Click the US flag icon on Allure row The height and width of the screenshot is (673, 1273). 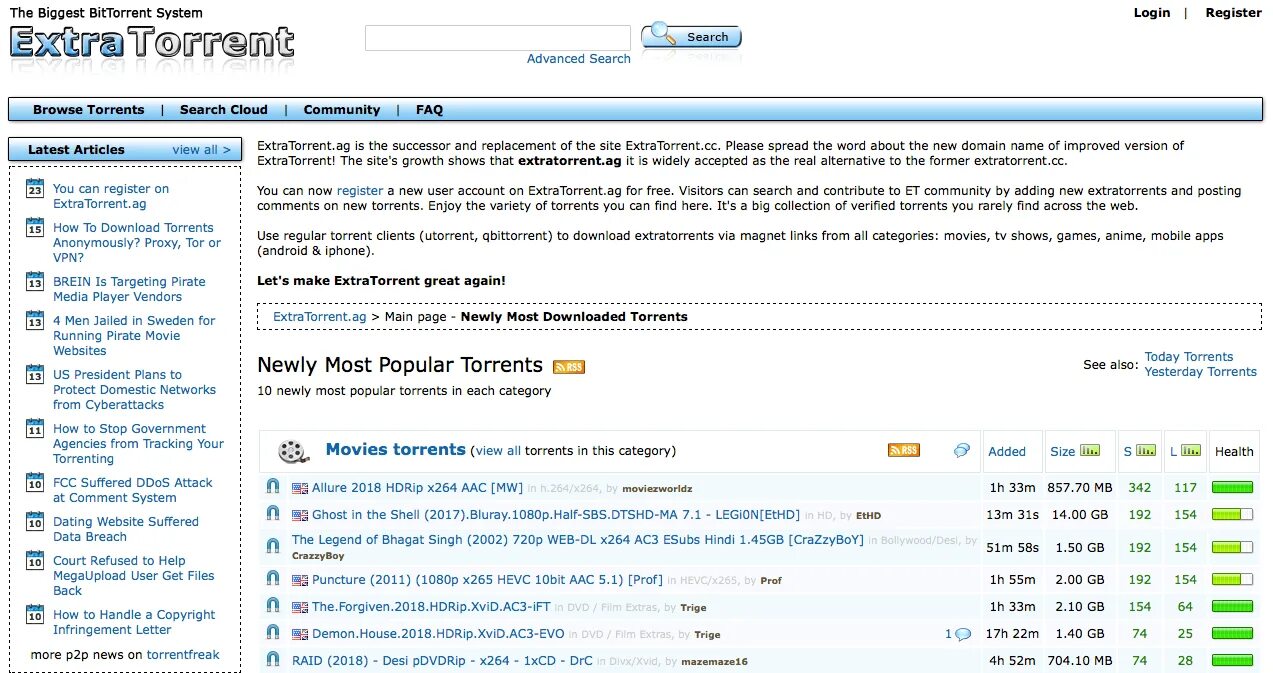pos(300,489)
